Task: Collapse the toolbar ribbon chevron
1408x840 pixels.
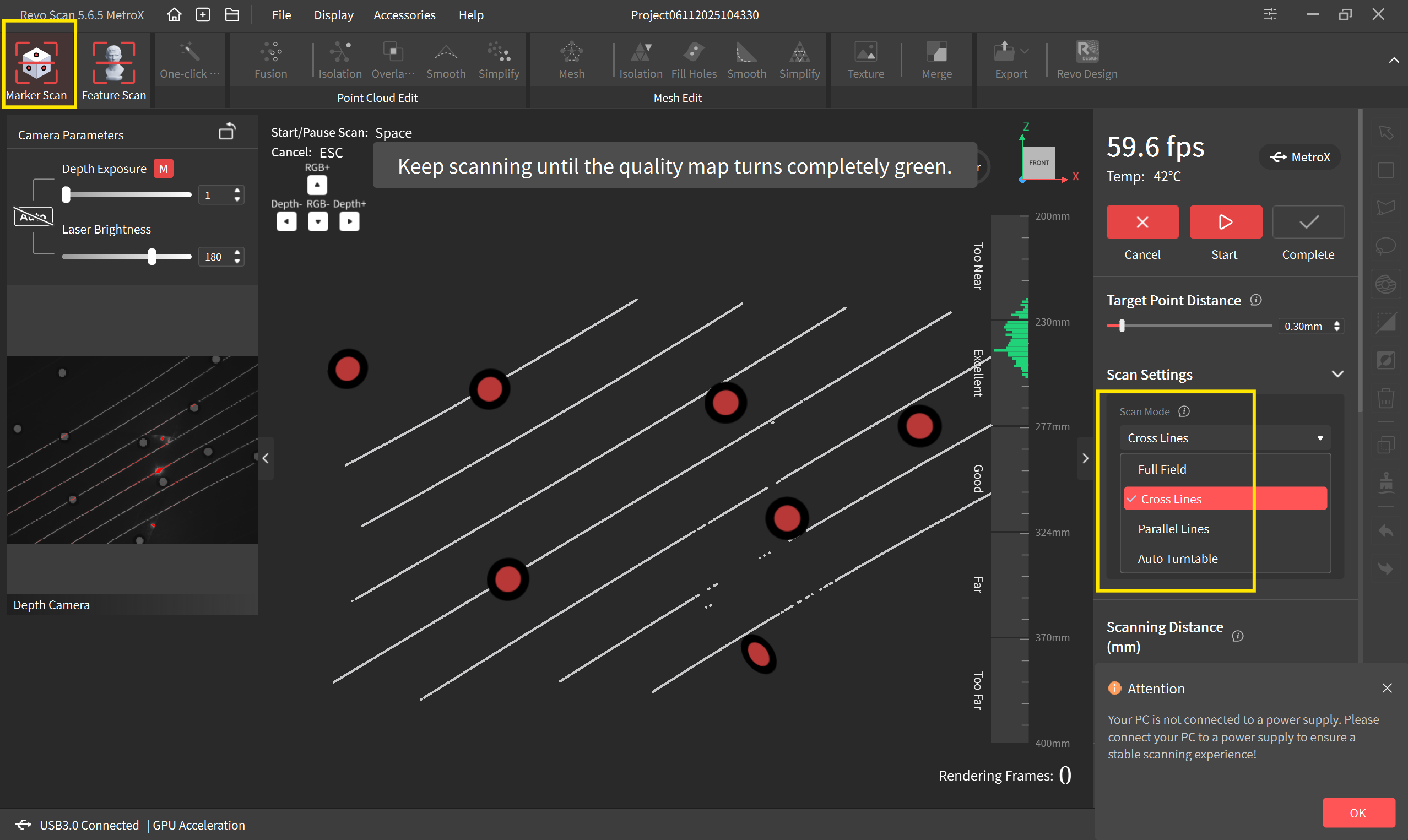Action: [1393, 60]
